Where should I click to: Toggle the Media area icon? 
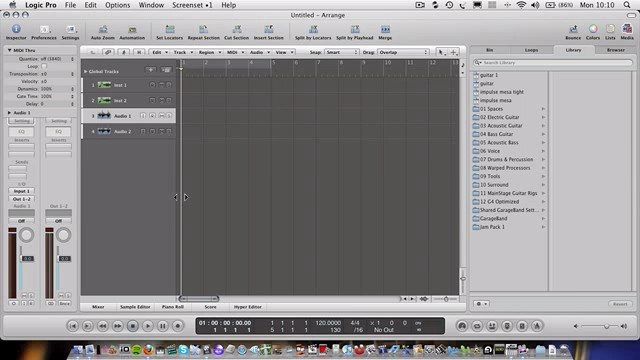click(x=627, y=29)
